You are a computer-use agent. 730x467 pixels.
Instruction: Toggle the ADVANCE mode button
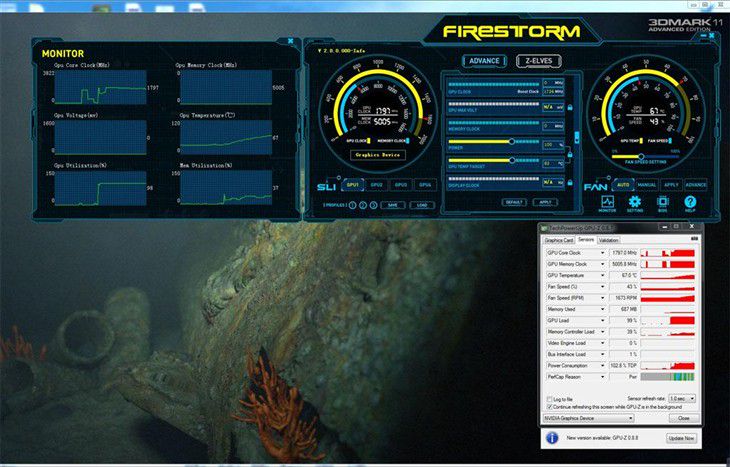tap(484, 61)
